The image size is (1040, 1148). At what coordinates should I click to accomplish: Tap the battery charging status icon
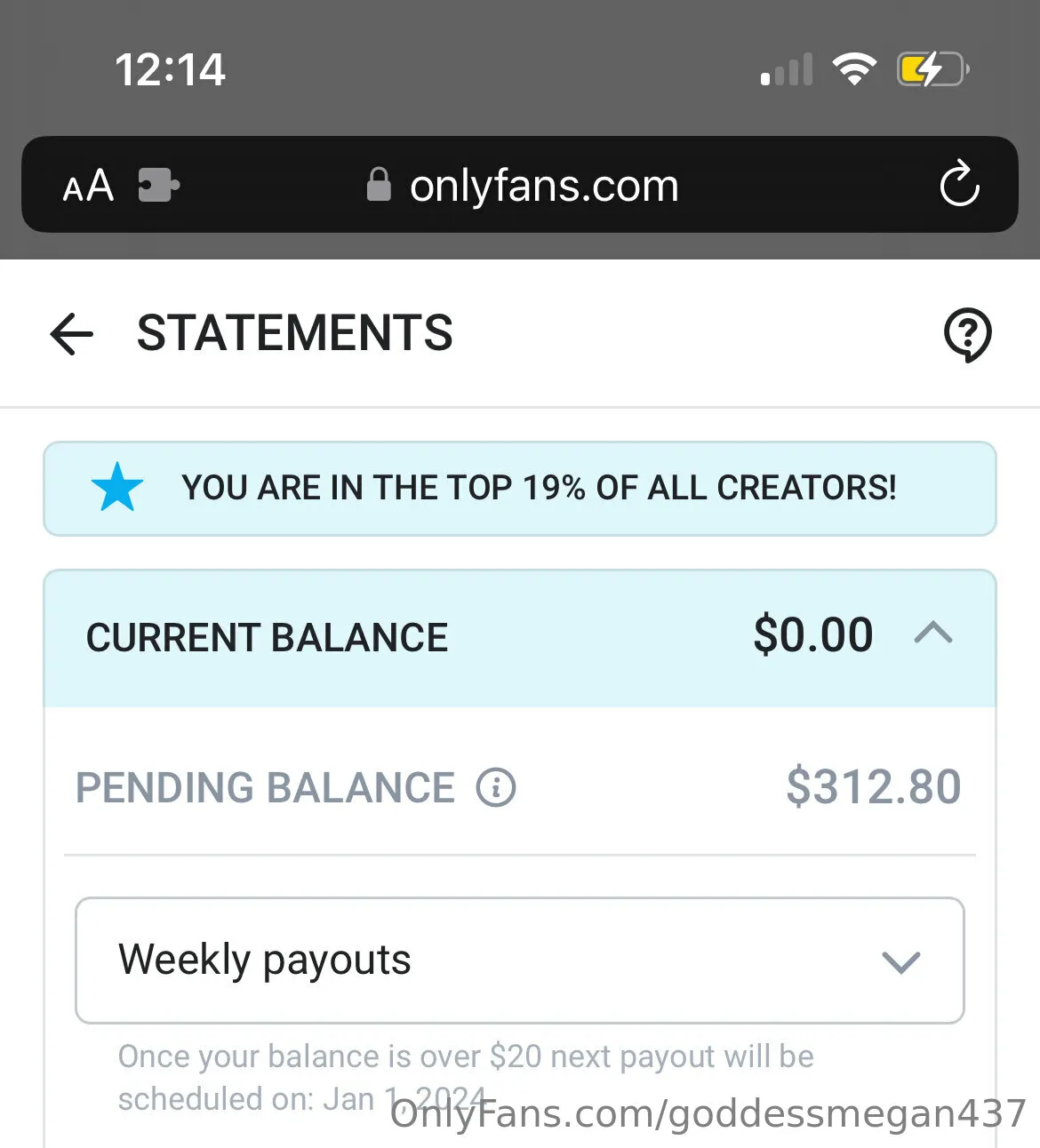pyautogui.click(x=932, y=69)
